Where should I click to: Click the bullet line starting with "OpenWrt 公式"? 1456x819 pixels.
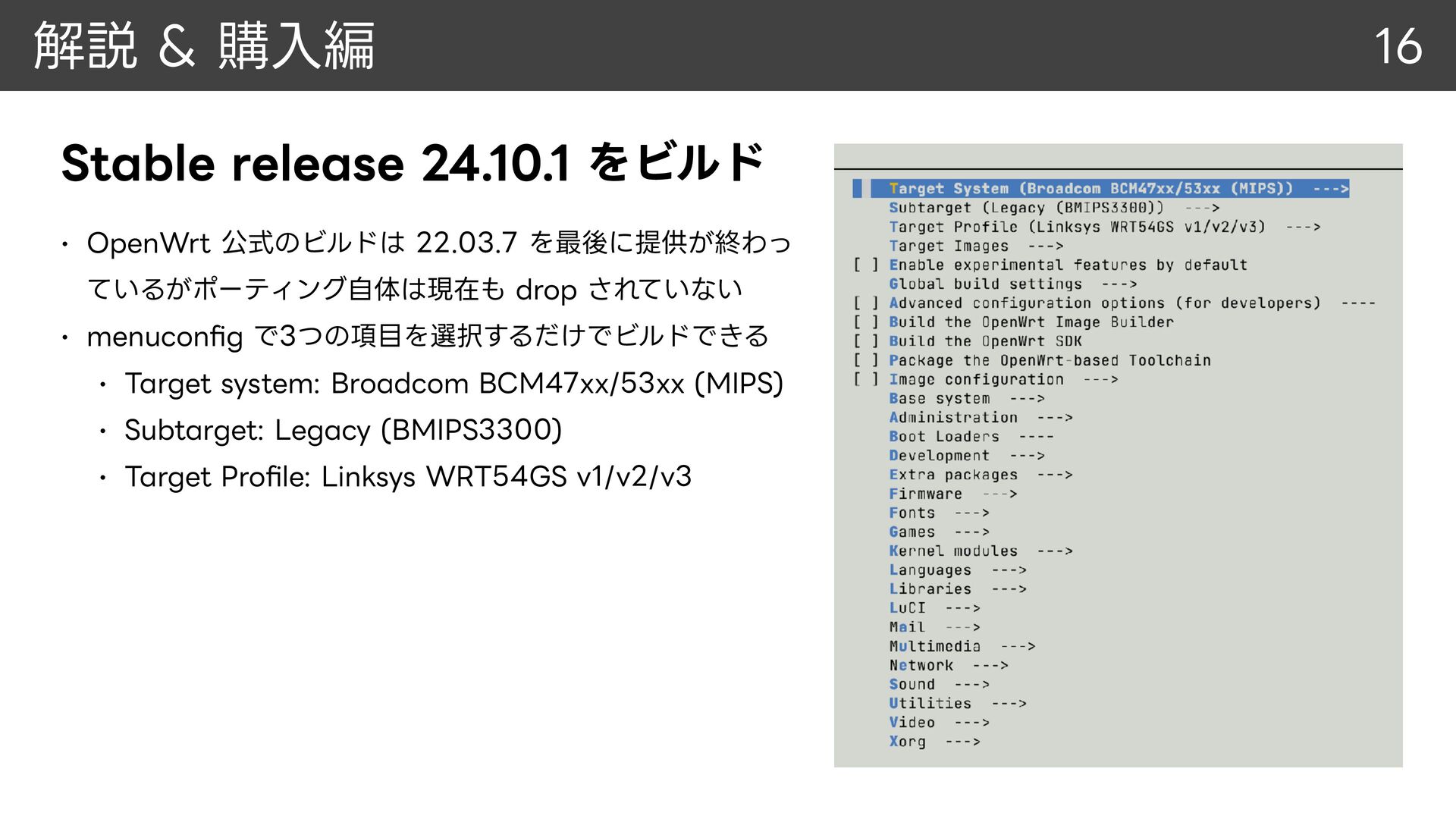(x=440, y=265)
